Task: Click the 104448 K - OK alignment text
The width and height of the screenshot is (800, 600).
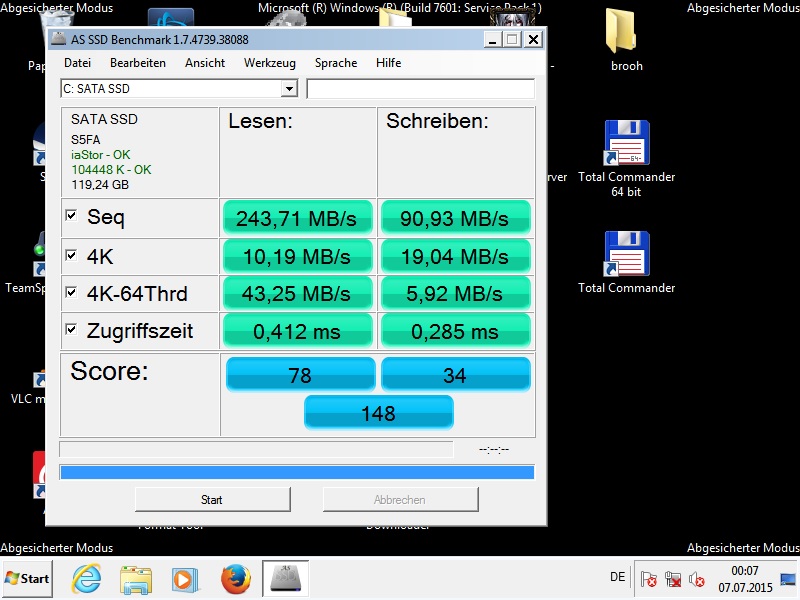Action: [111, 169]
